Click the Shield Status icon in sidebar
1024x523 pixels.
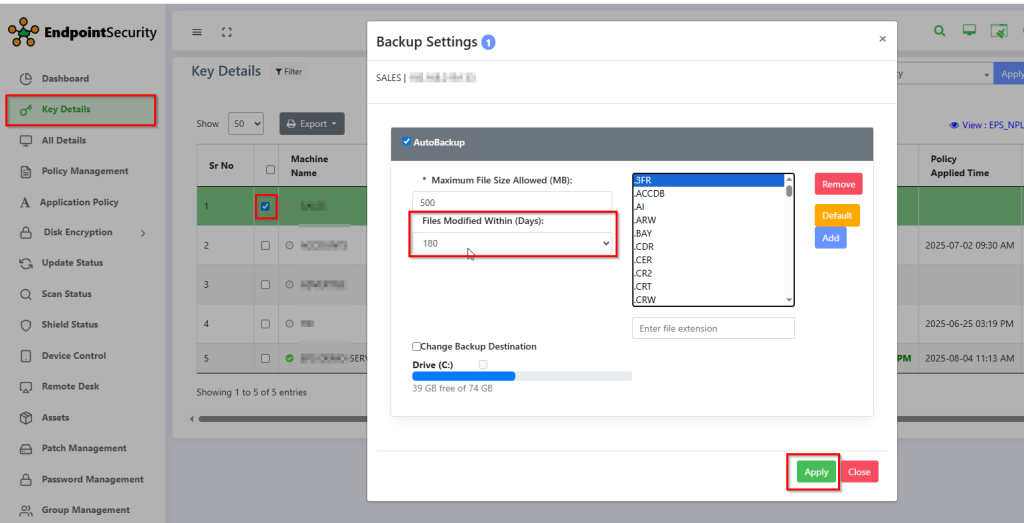[x=27, y=325]
